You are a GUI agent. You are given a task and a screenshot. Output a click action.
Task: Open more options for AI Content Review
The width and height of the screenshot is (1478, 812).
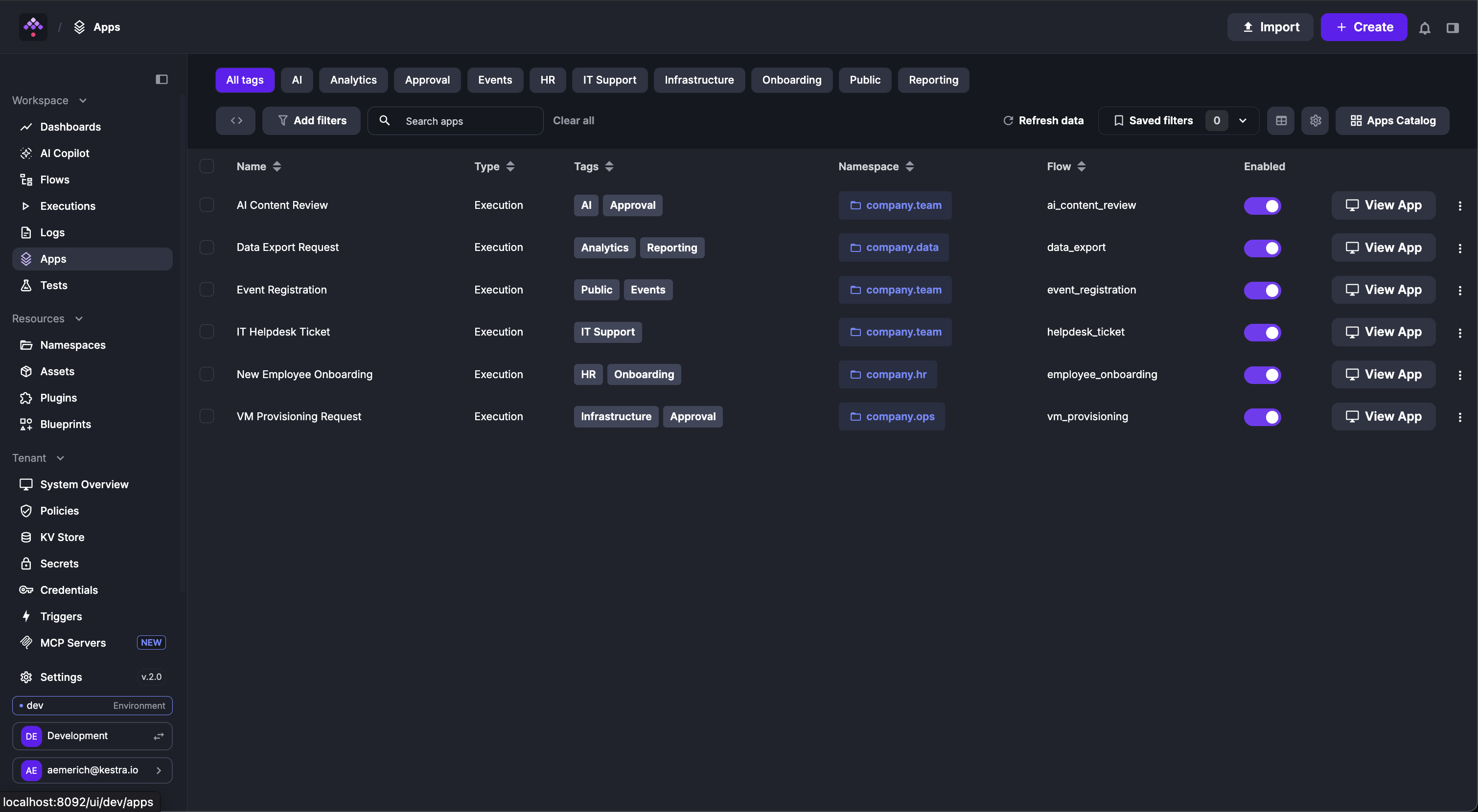point(1459,206)
